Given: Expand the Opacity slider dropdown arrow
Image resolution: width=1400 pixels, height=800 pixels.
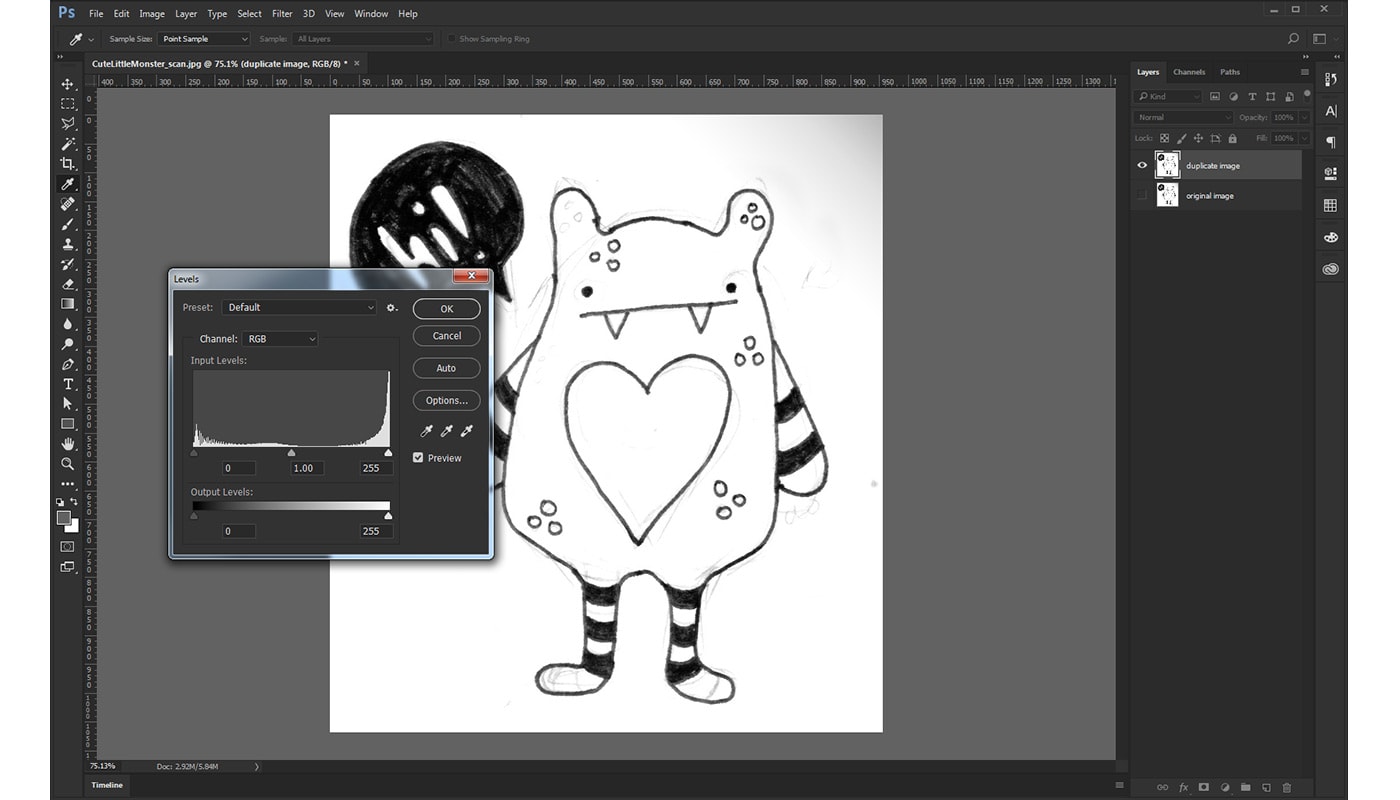Looking at the screenshot, I should pos(1304,118).
